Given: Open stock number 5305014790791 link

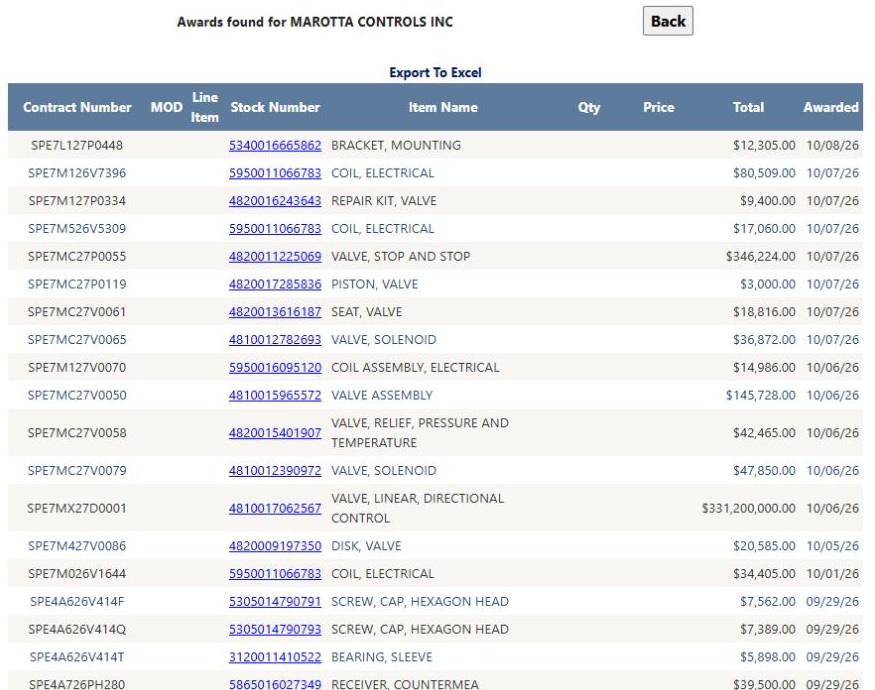Looking at the screenshot, I should click(x=275, y=602).
